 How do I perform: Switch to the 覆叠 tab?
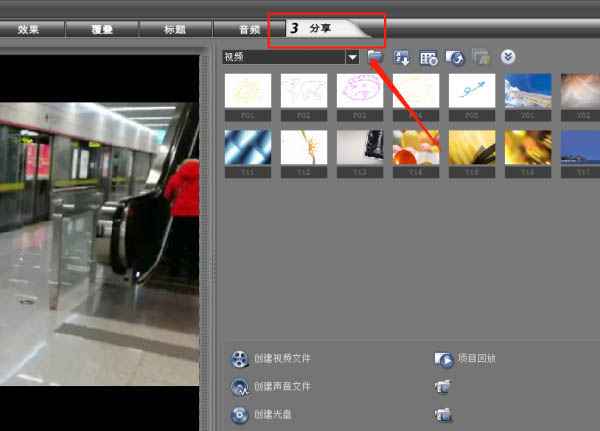pos(102,29)
